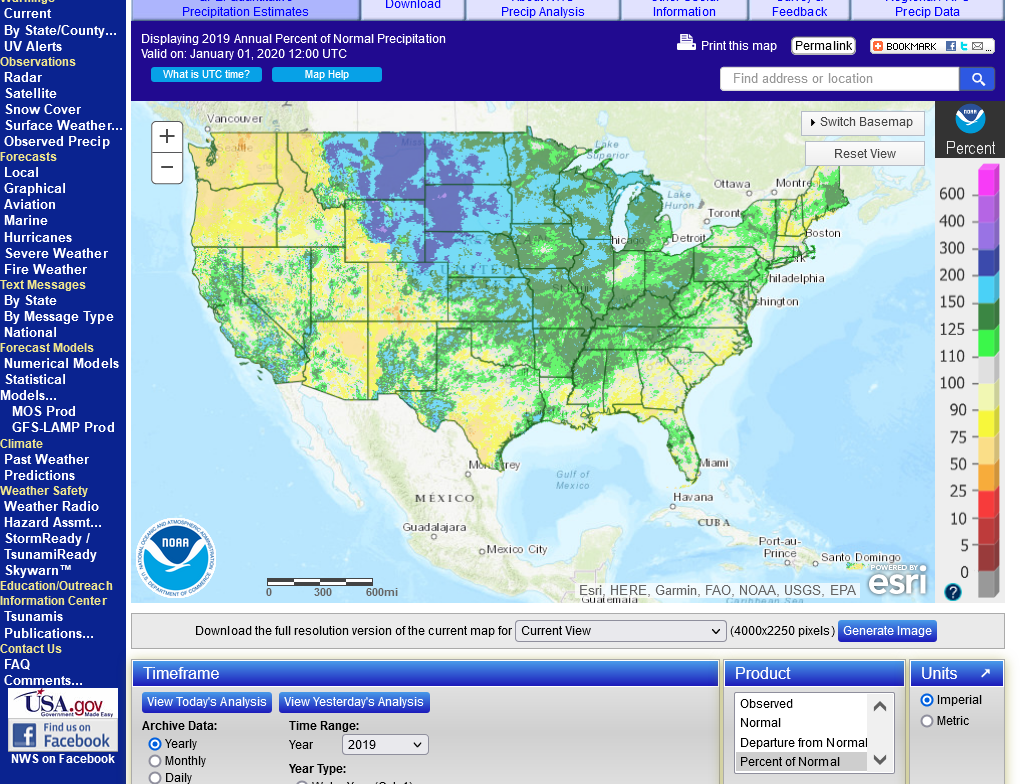Click the orange plus Bookmark icon
This screenshot has height=784, width=1020.
click(x=878, y=46)
